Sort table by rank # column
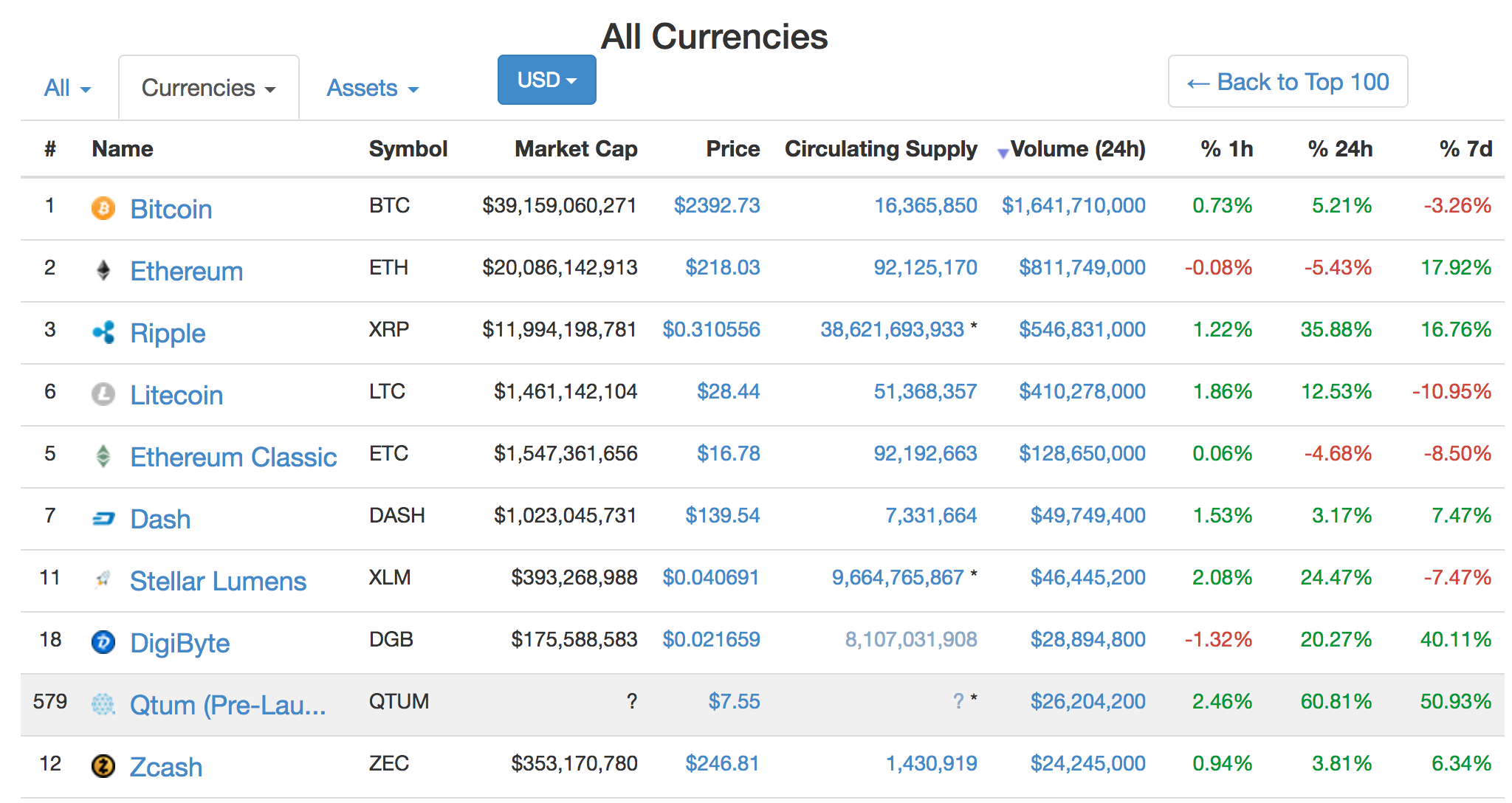1512x803 pixels. coord(50,148)
